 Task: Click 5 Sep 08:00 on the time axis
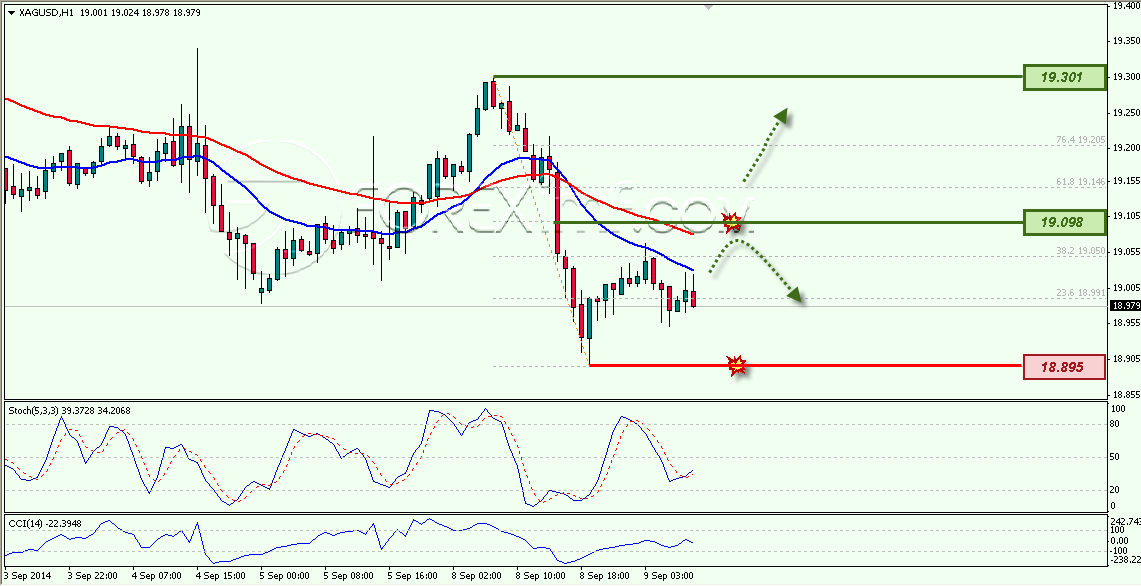pyautogui.click(x=350, y=576)
